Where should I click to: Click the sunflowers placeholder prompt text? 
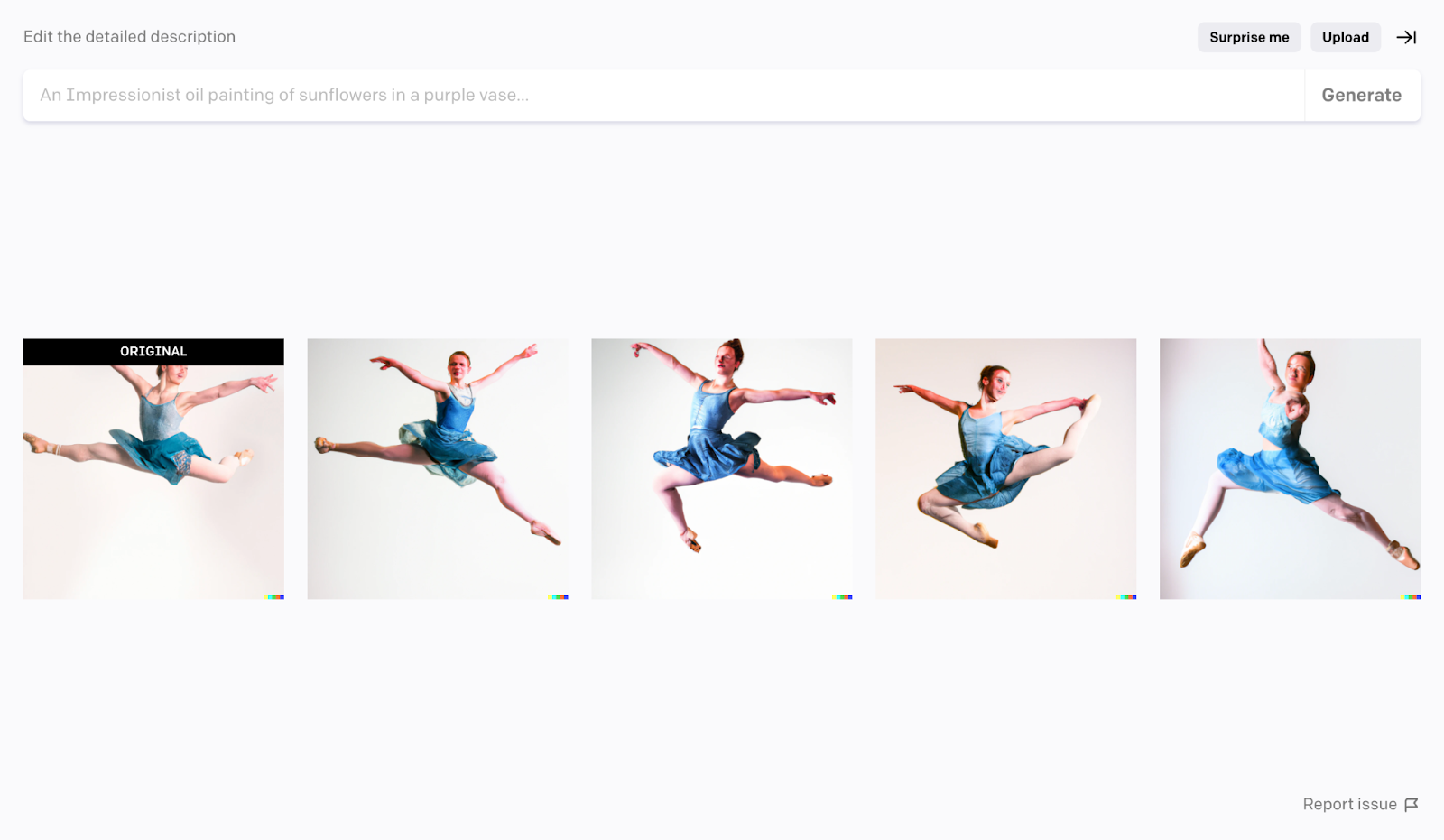[284, 96]
